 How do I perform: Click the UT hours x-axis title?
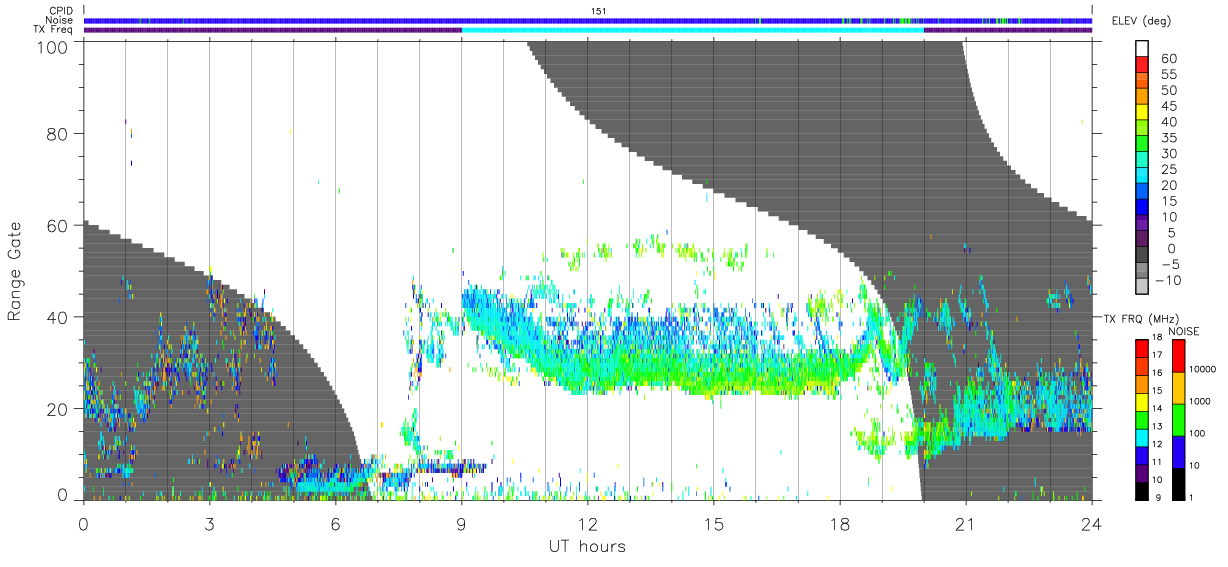pos(587,546)
